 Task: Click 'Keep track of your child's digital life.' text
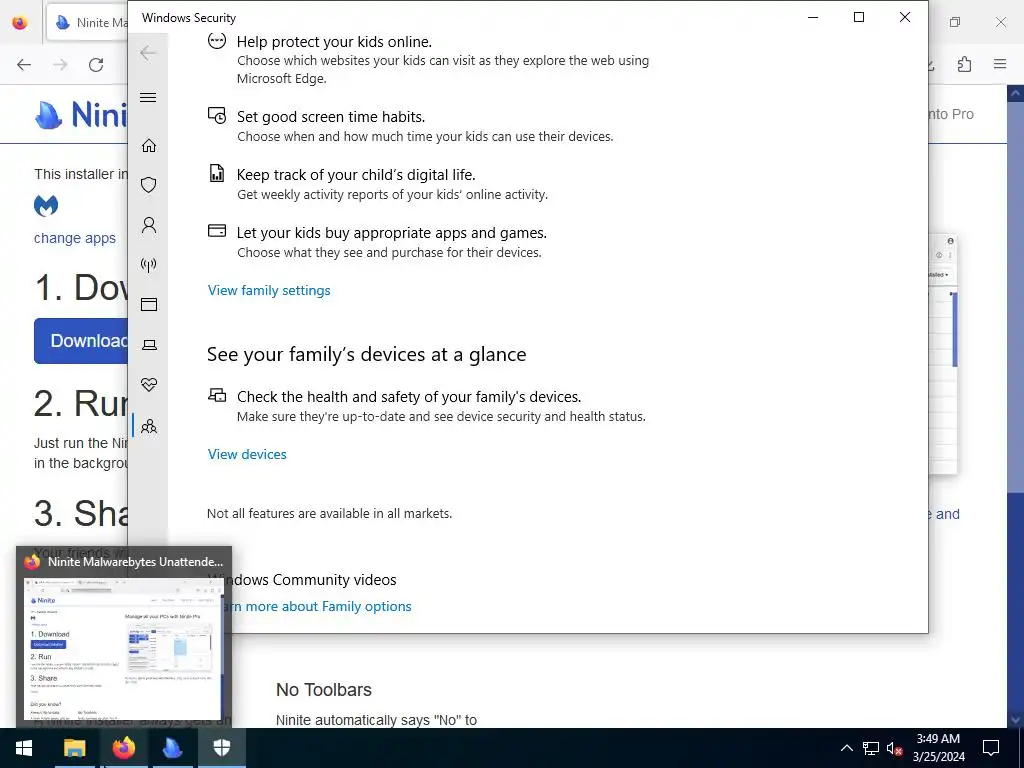356,175
